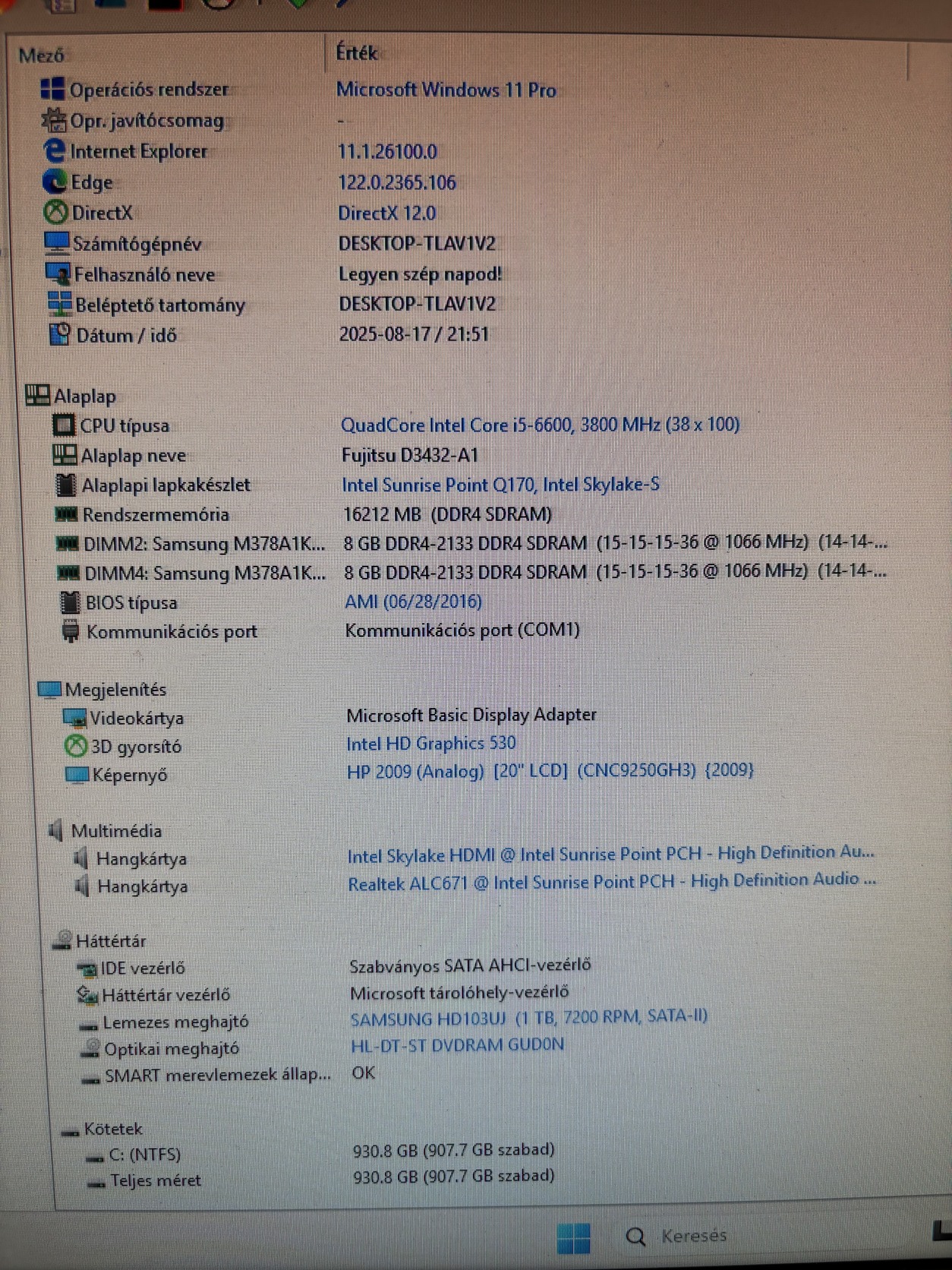Select the DESKTOP-TLAV1V2 value in the Számítógépnév row
Image resolution: width=952 pixels, height=1270 pixels.
pyautogui.click(x=417, y=243)
